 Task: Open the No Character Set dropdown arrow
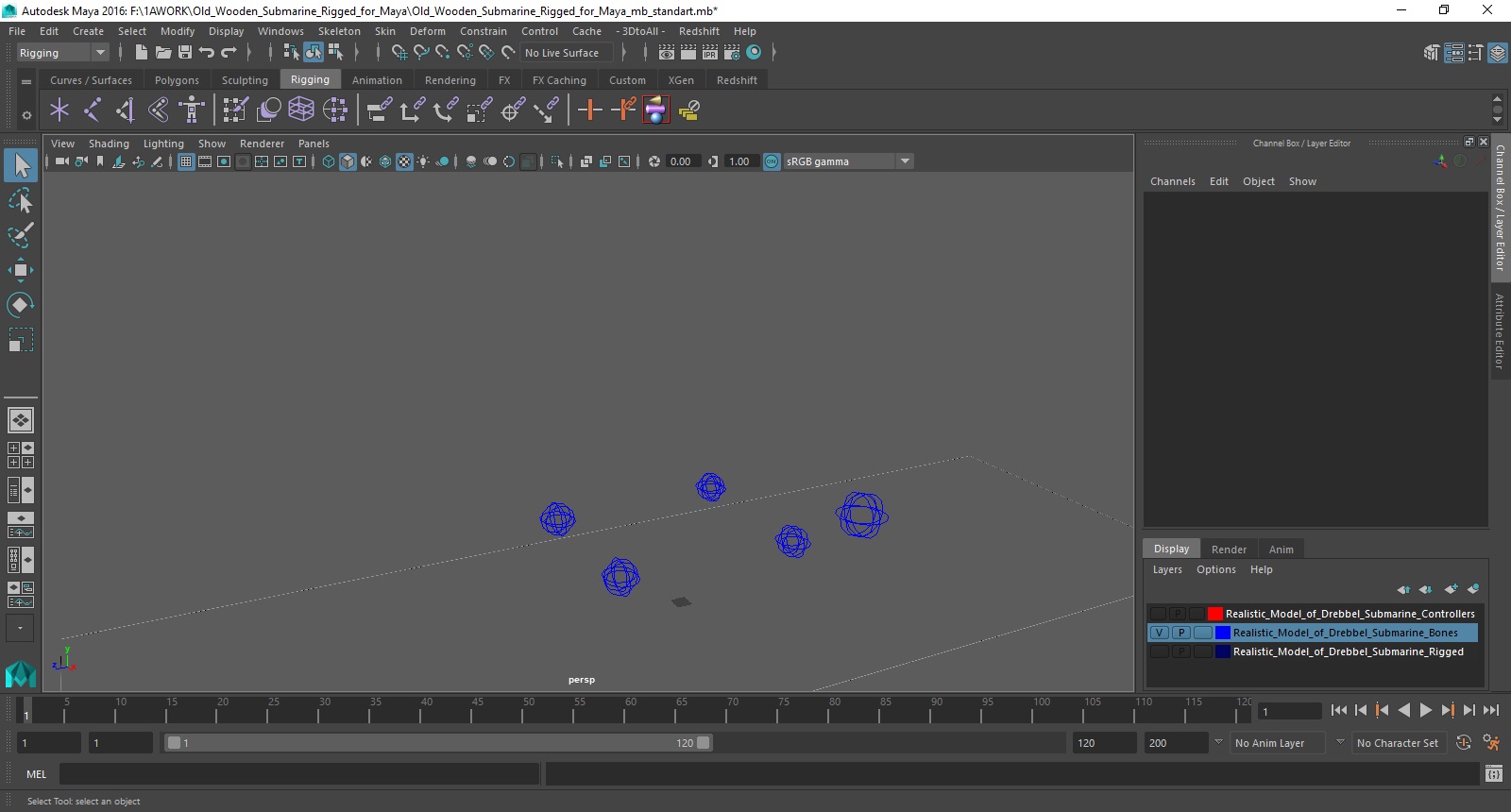1339,742
